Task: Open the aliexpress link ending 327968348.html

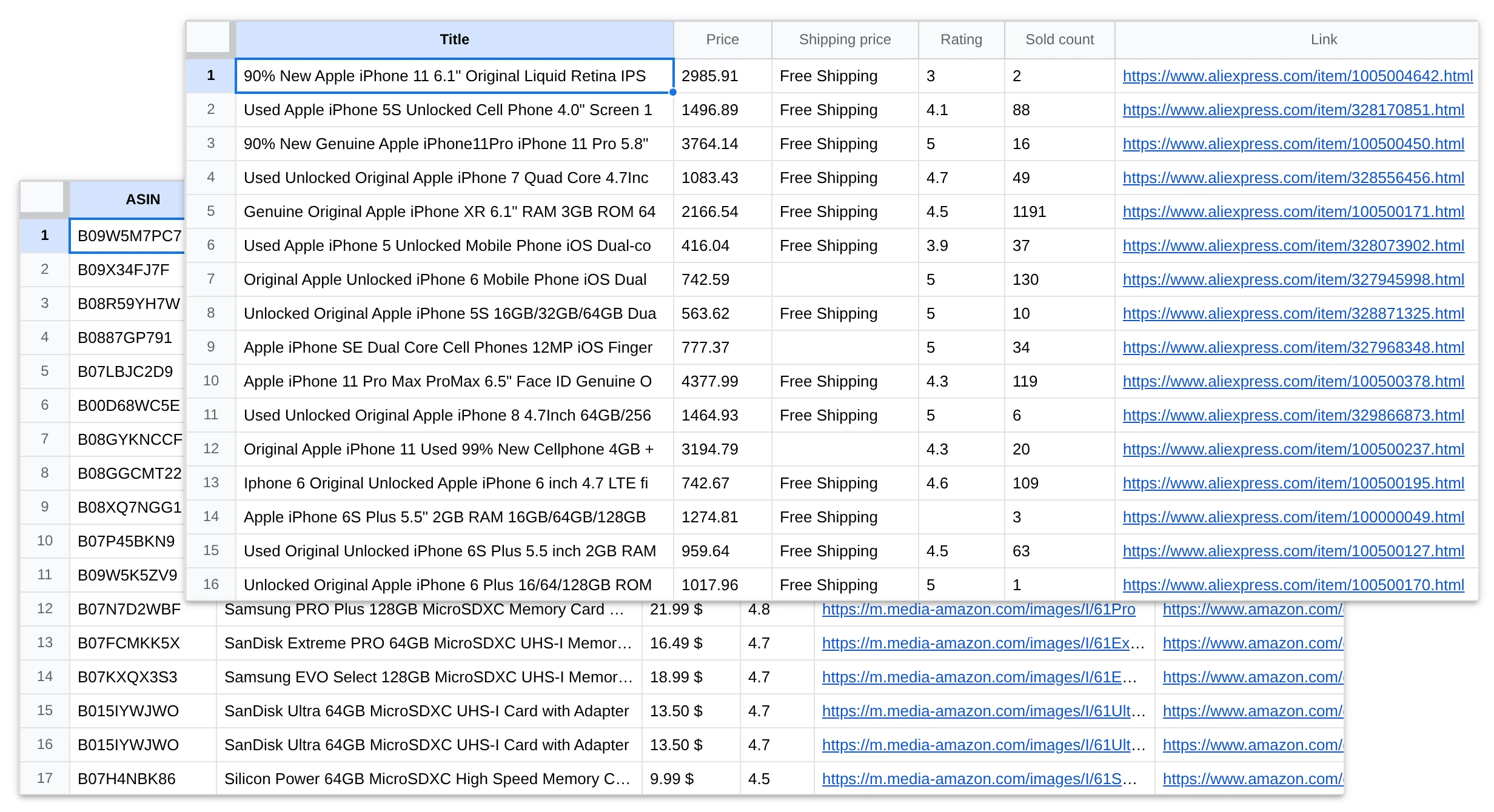Action: (1293, 347)
